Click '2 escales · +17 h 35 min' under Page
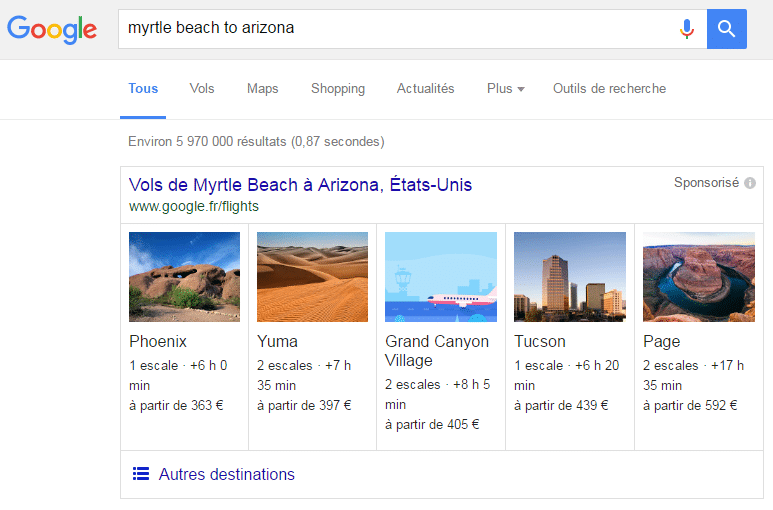This screenshot has width=773, height=510. tap(694, 375)
